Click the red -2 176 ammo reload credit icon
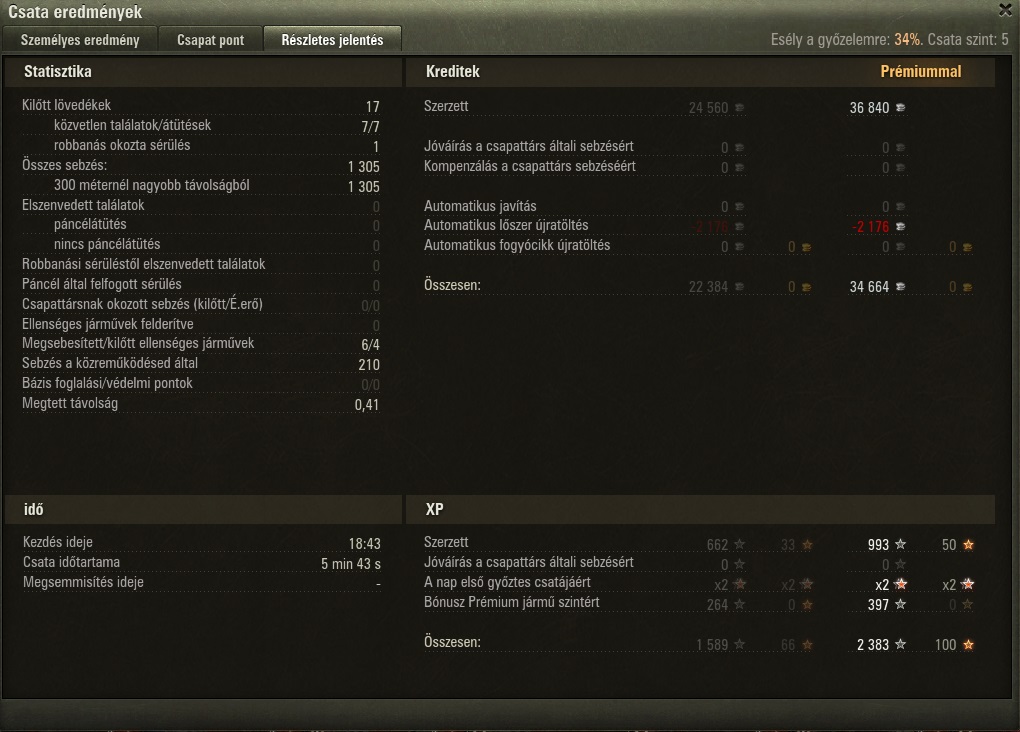The height and width of the screenshot is (732, 1020). (x=901, y=226)
